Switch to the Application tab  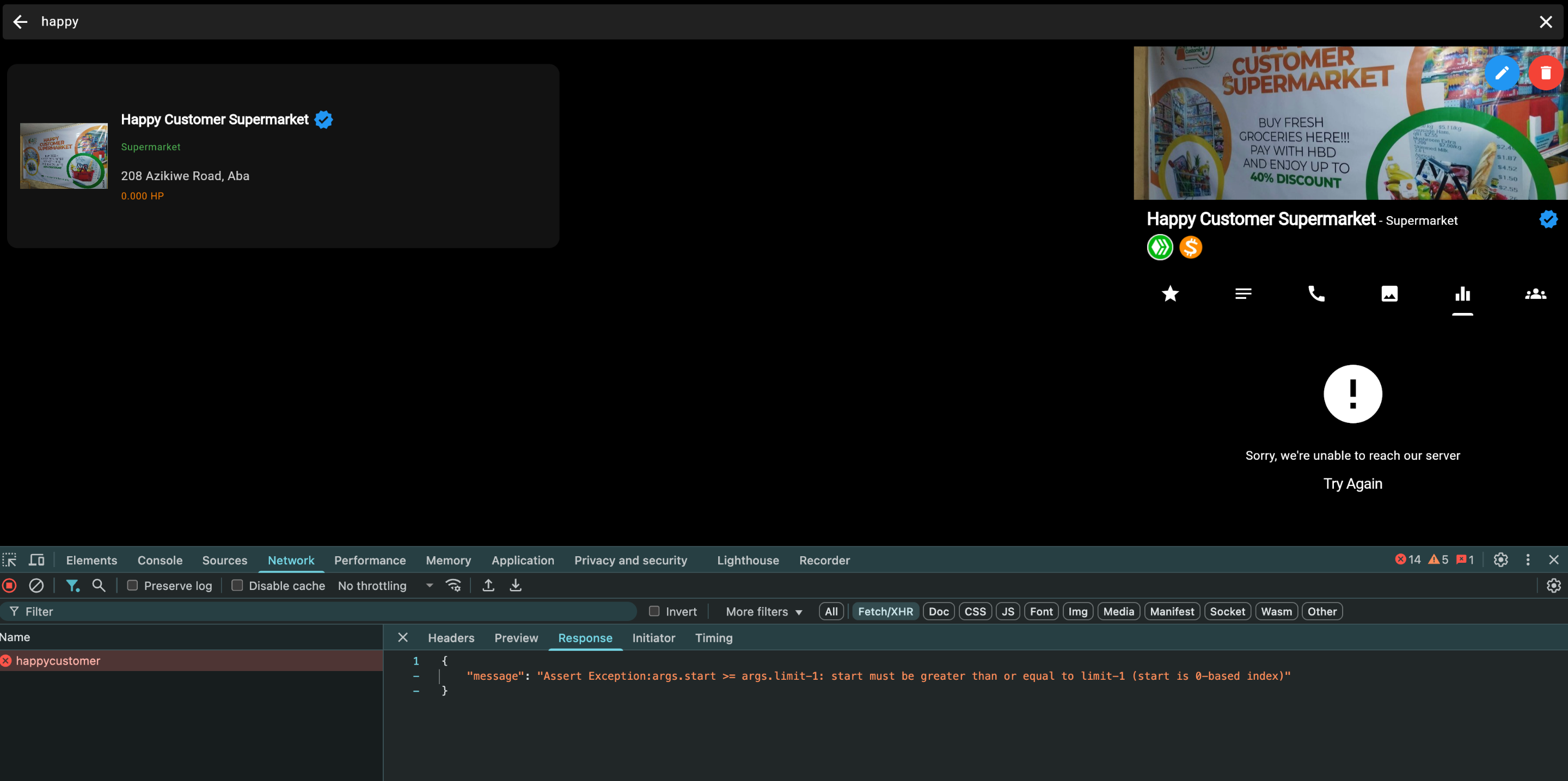[x=522, y=560]
